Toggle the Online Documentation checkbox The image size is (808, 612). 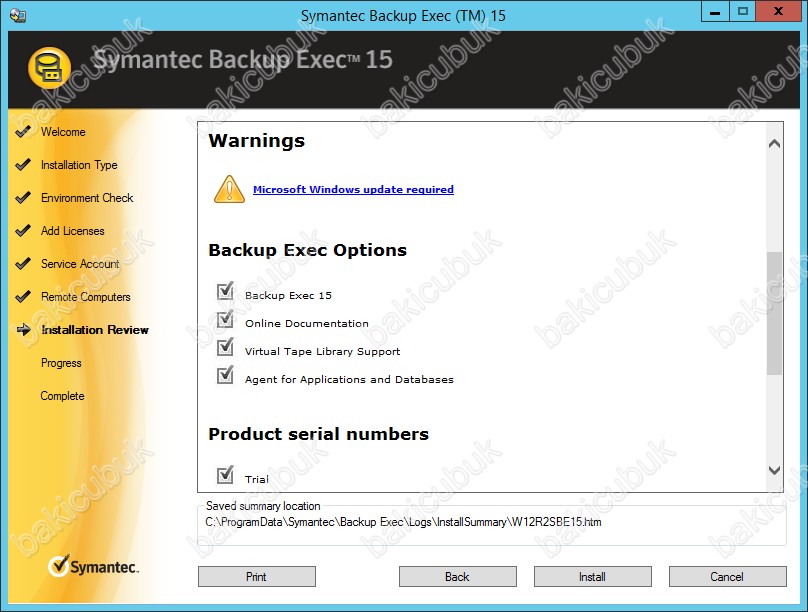225,319
